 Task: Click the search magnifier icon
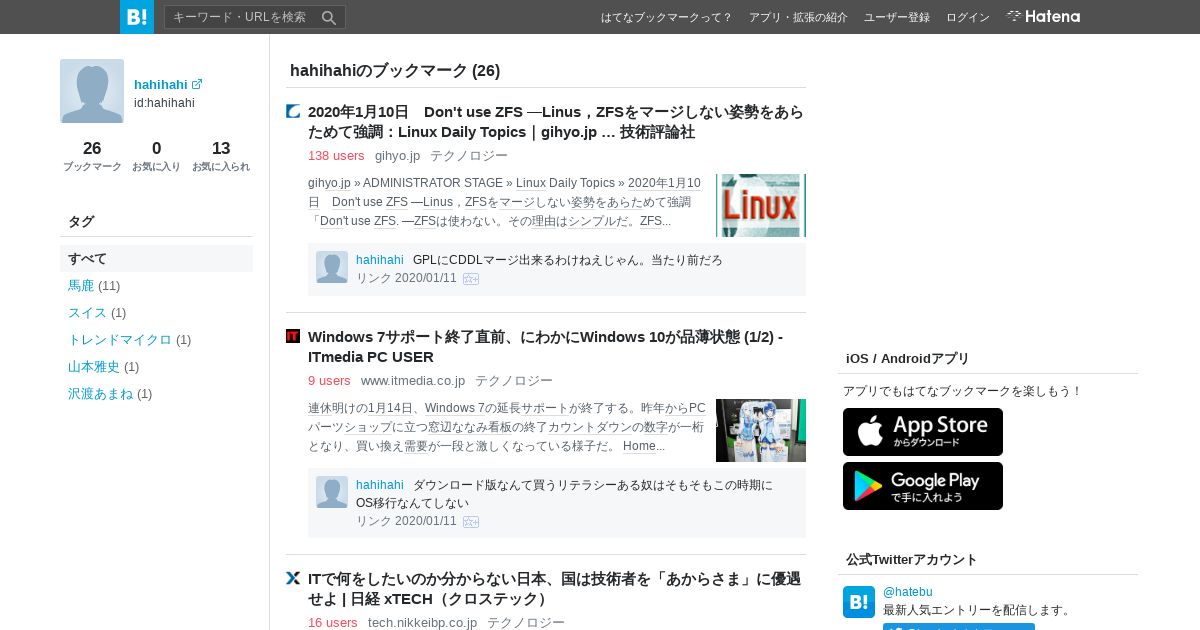(x=329, y=17)
